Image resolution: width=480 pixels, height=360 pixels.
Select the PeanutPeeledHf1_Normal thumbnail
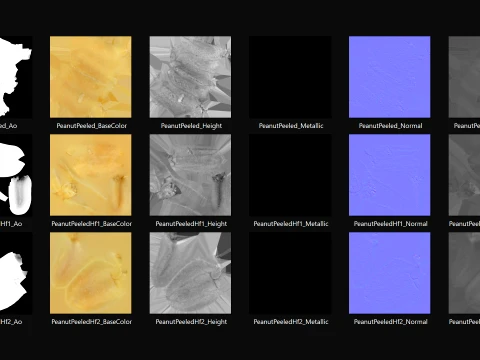[390, 175]
